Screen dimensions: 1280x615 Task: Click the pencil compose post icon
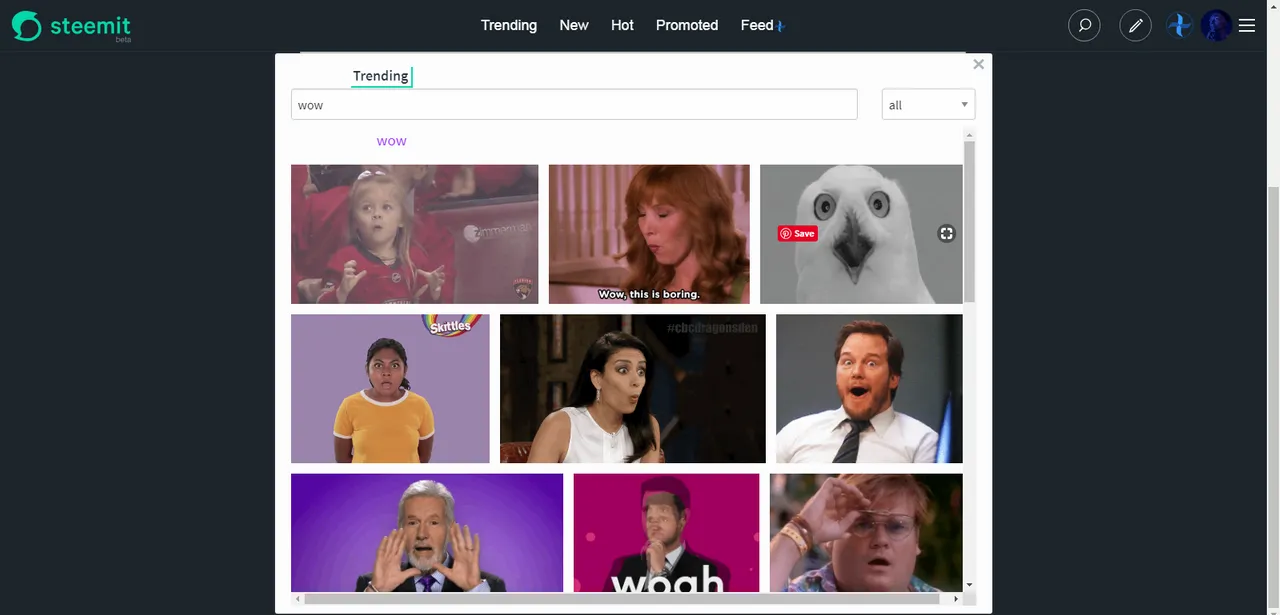coord(1135,25)
